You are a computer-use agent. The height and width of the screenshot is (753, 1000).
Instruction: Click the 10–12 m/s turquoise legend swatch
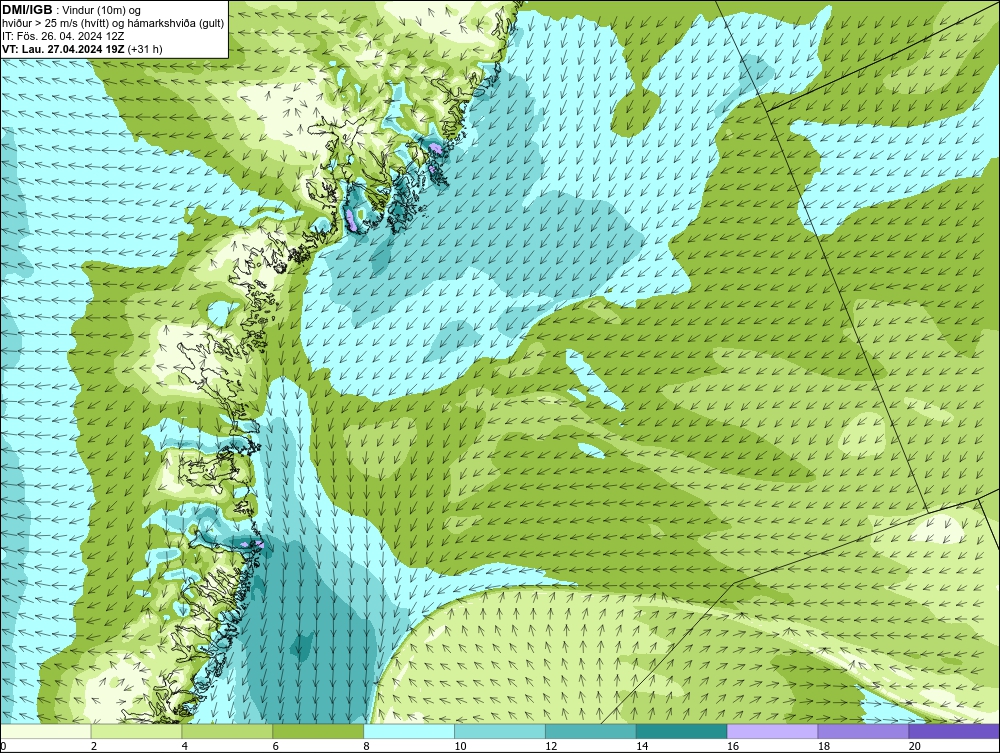[500, 731]
